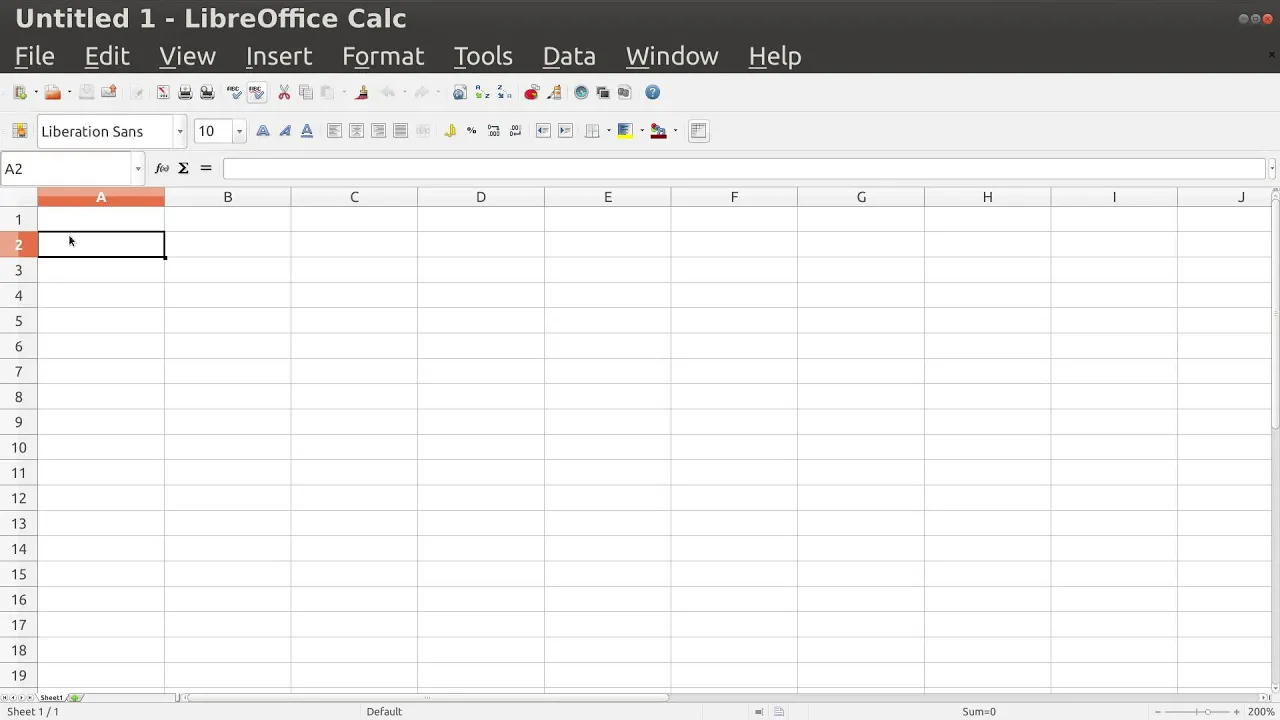Apply Justified alignment

click(x=400, y=131)
